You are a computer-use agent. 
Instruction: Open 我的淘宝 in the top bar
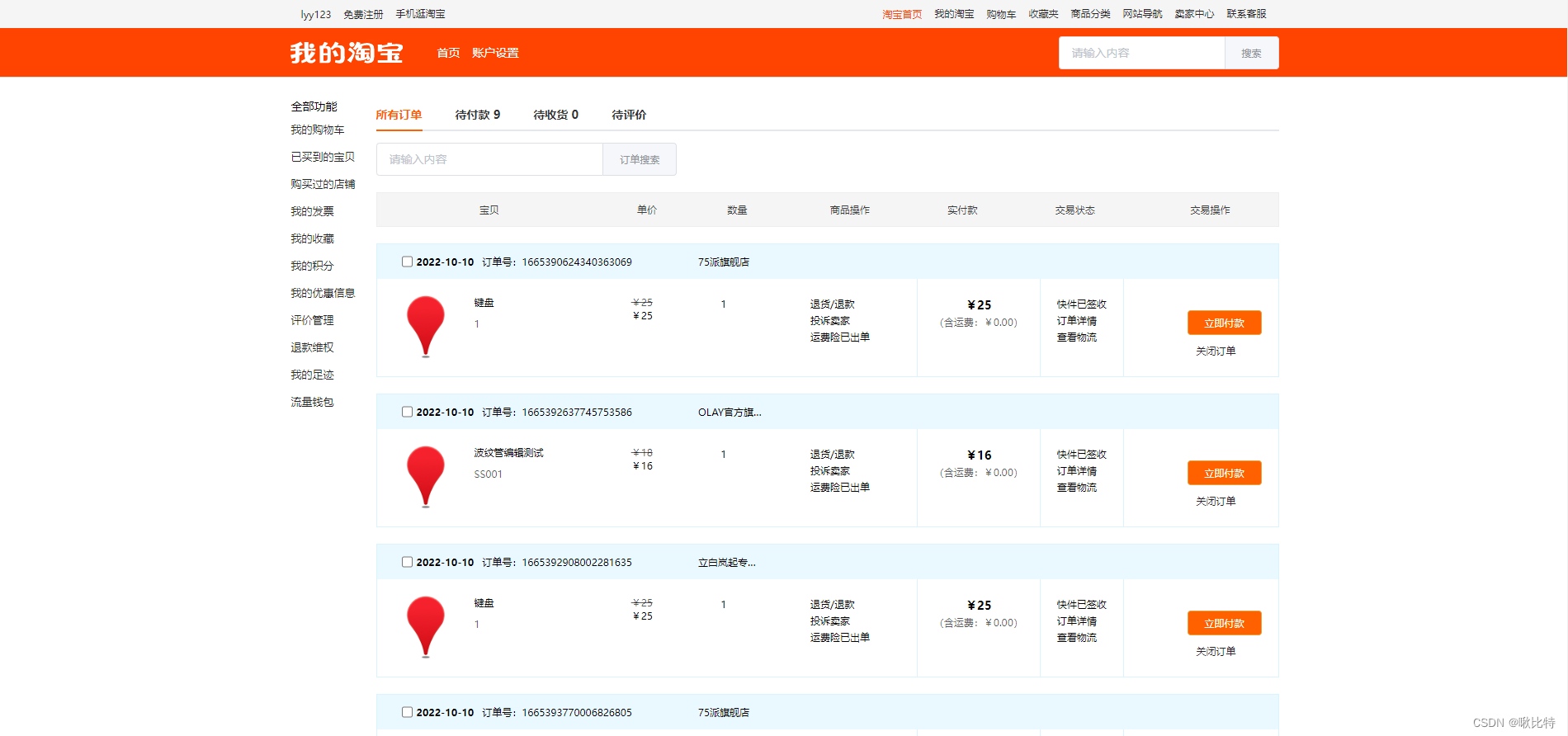[x=954, y=14]
